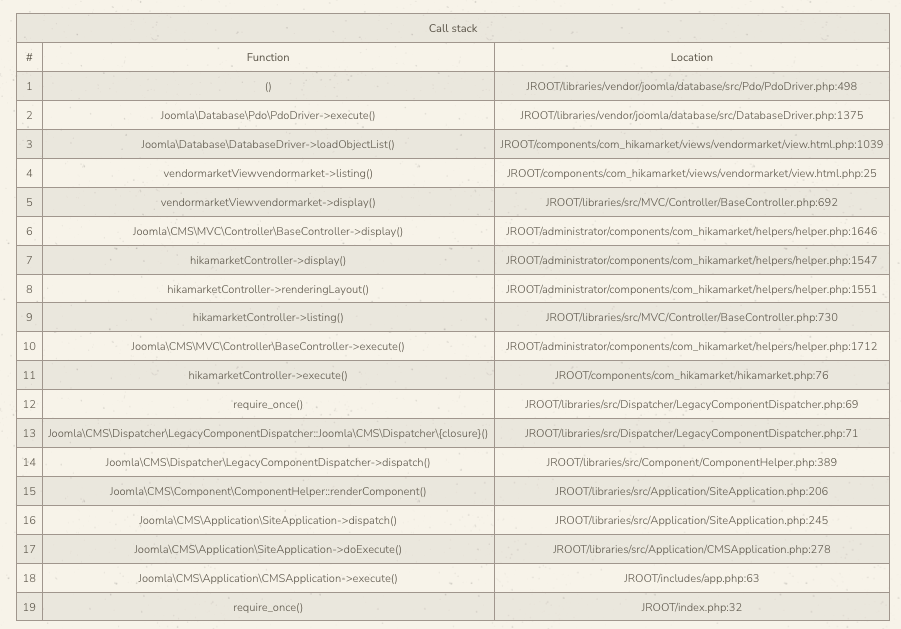Select hikamarket.php:76 location entry
Viewport: 901px width, 629px height.
[692, 375]
